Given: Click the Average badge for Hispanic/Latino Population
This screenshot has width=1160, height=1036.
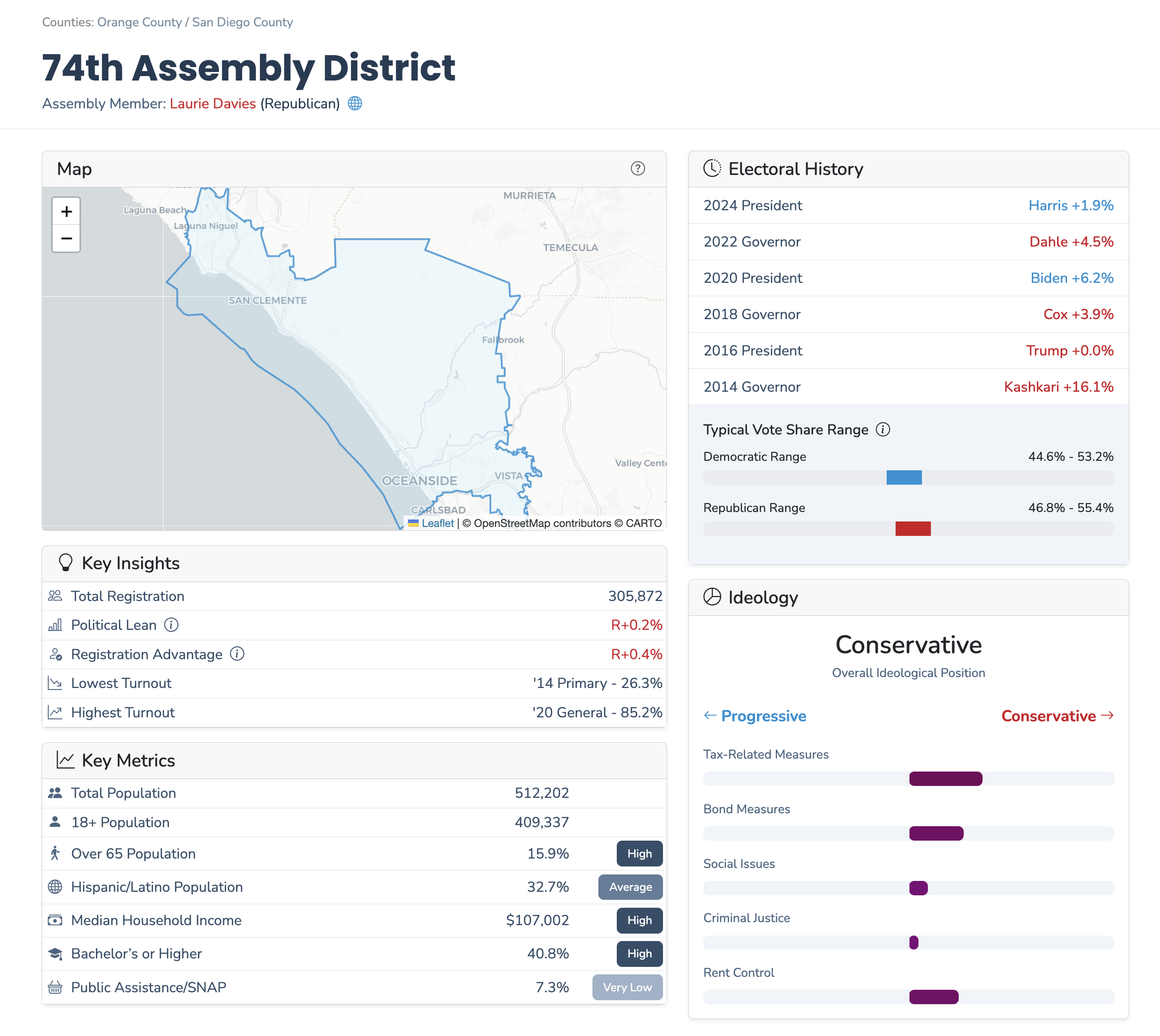Looking at the screenshot, I should click(x=630, y=887).
